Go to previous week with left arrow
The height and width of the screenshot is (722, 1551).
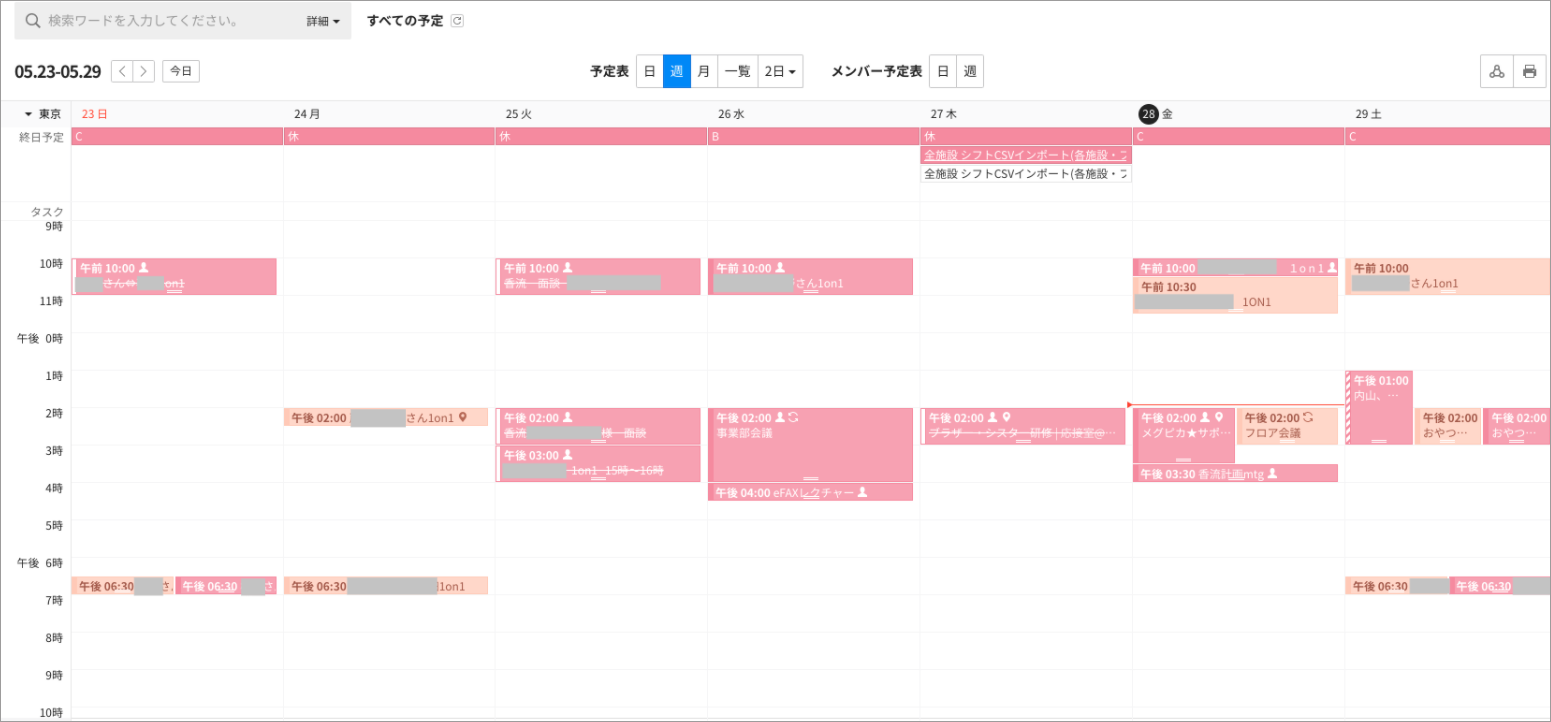pos(122,71)
